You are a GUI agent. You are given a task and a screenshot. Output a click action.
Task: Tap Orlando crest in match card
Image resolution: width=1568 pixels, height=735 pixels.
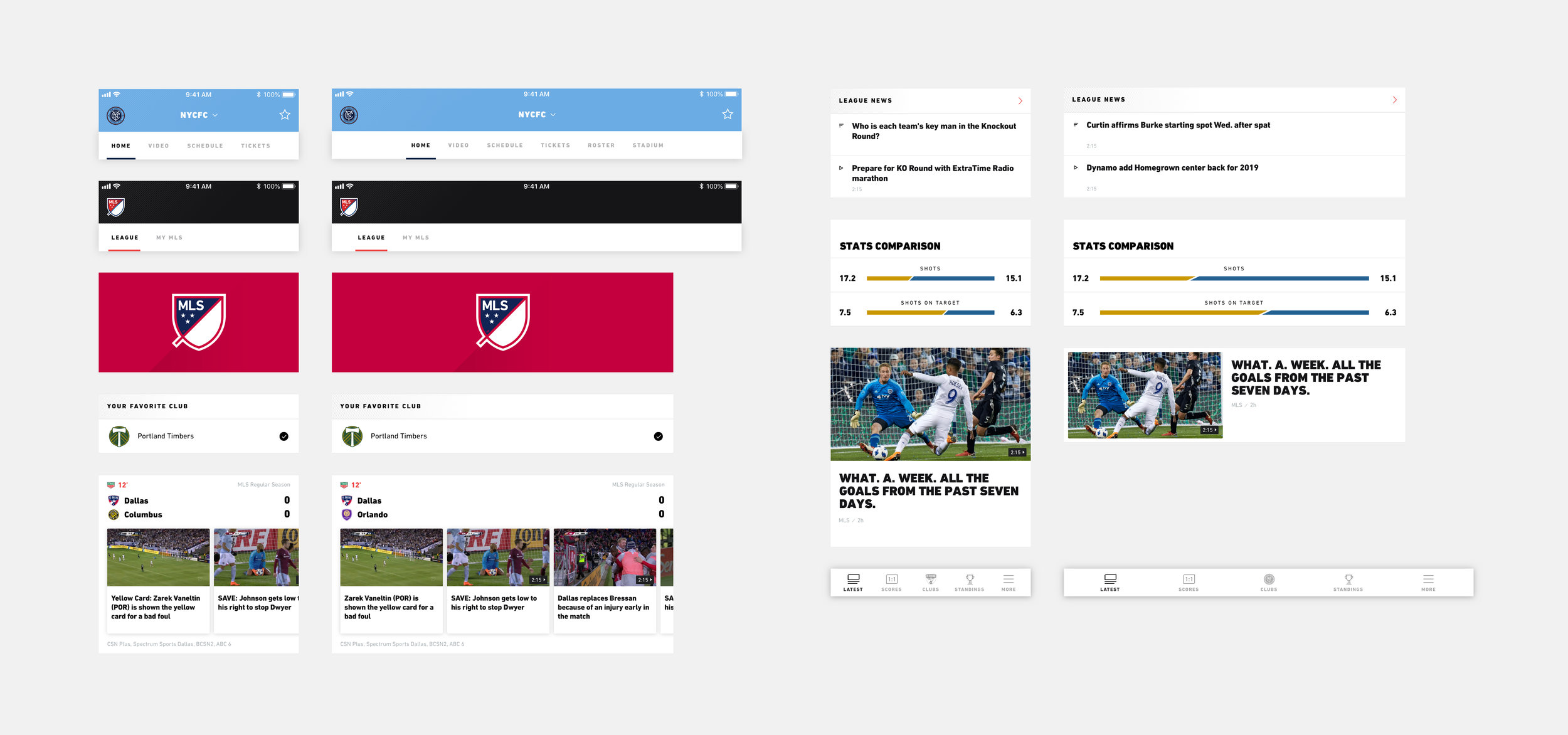click(x=347, y=515)
